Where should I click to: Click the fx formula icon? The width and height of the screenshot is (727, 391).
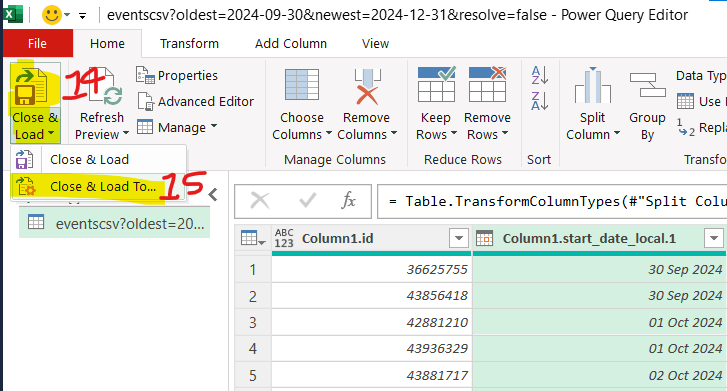pos(348,201)
